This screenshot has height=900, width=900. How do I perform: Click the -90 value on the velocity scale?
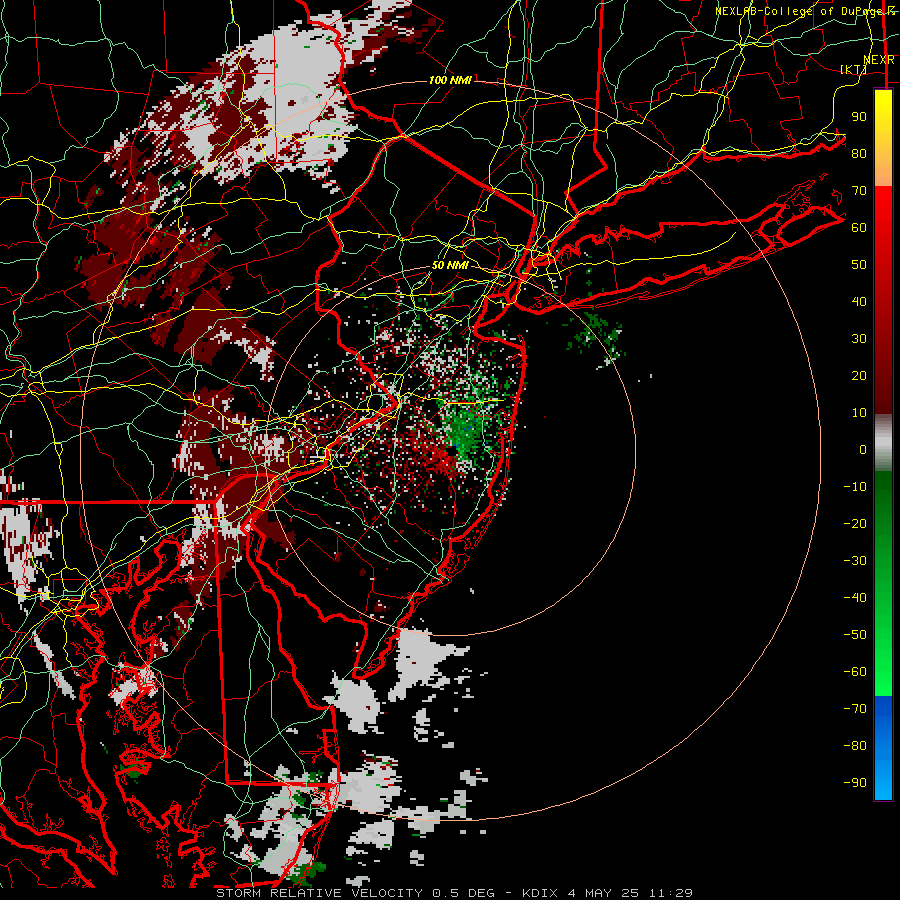click(855, 783)
